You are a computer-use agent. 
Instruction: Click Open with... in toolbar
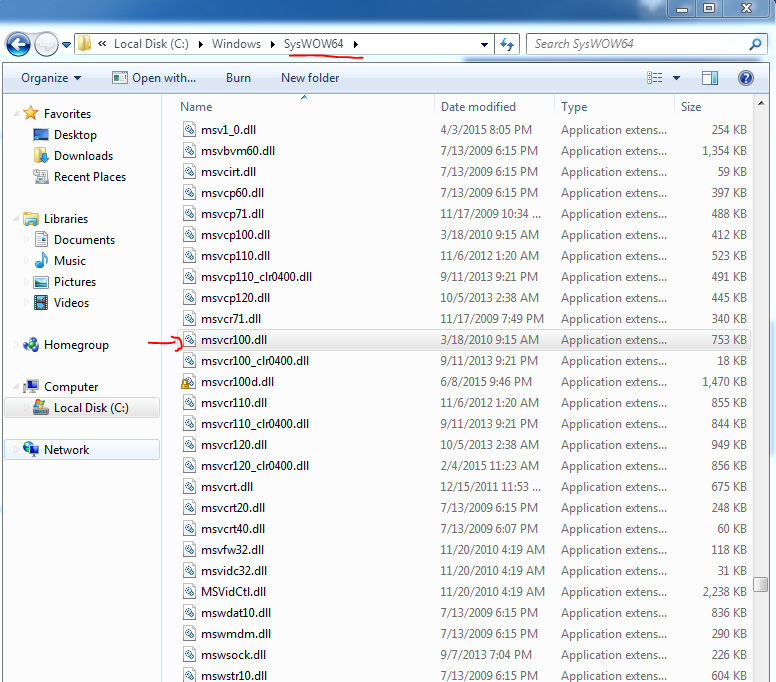154,78
